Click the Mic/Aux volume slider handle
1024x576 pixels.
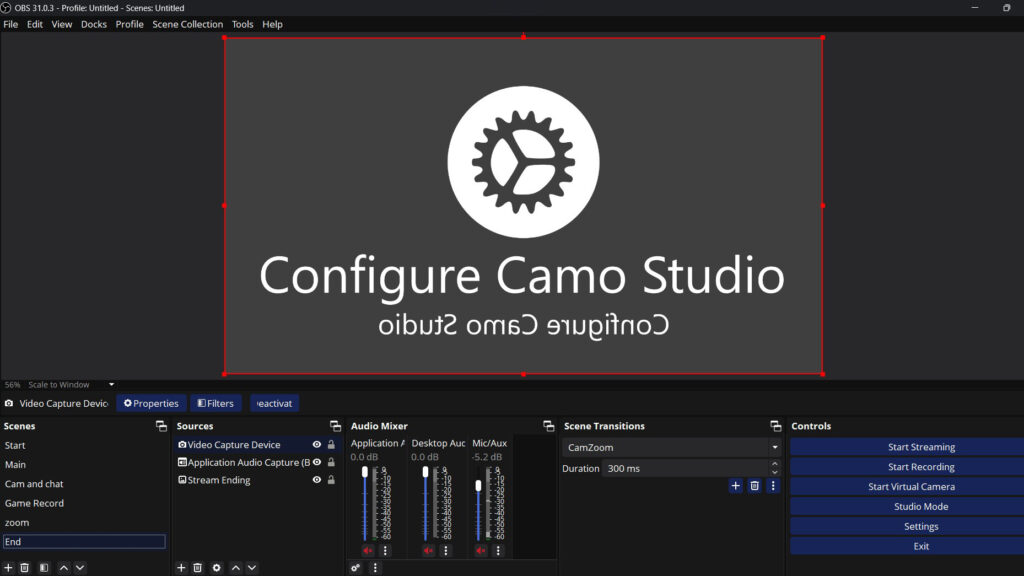479,486
